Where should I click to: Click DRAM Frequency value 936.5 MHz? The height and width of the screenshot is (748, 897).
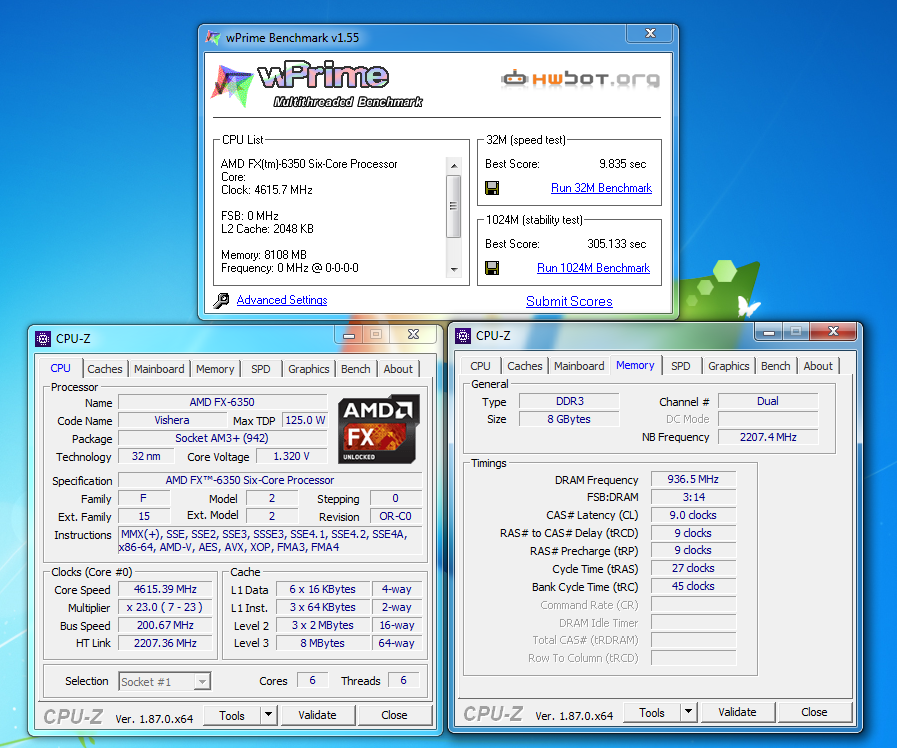(693, 479)
